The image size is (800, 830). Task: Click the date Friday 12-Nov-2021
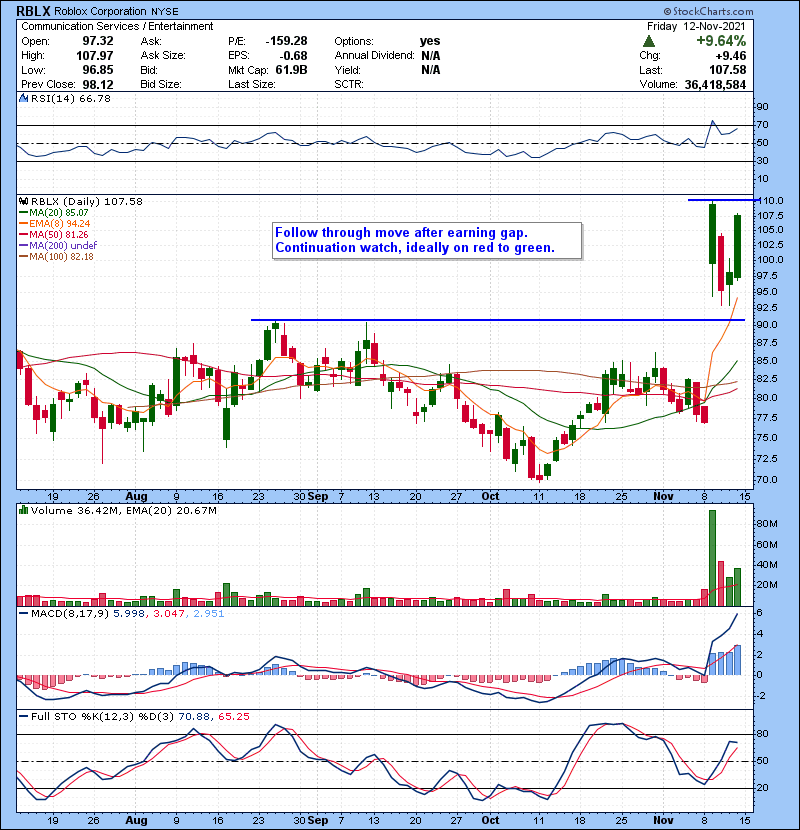[696, 26]
